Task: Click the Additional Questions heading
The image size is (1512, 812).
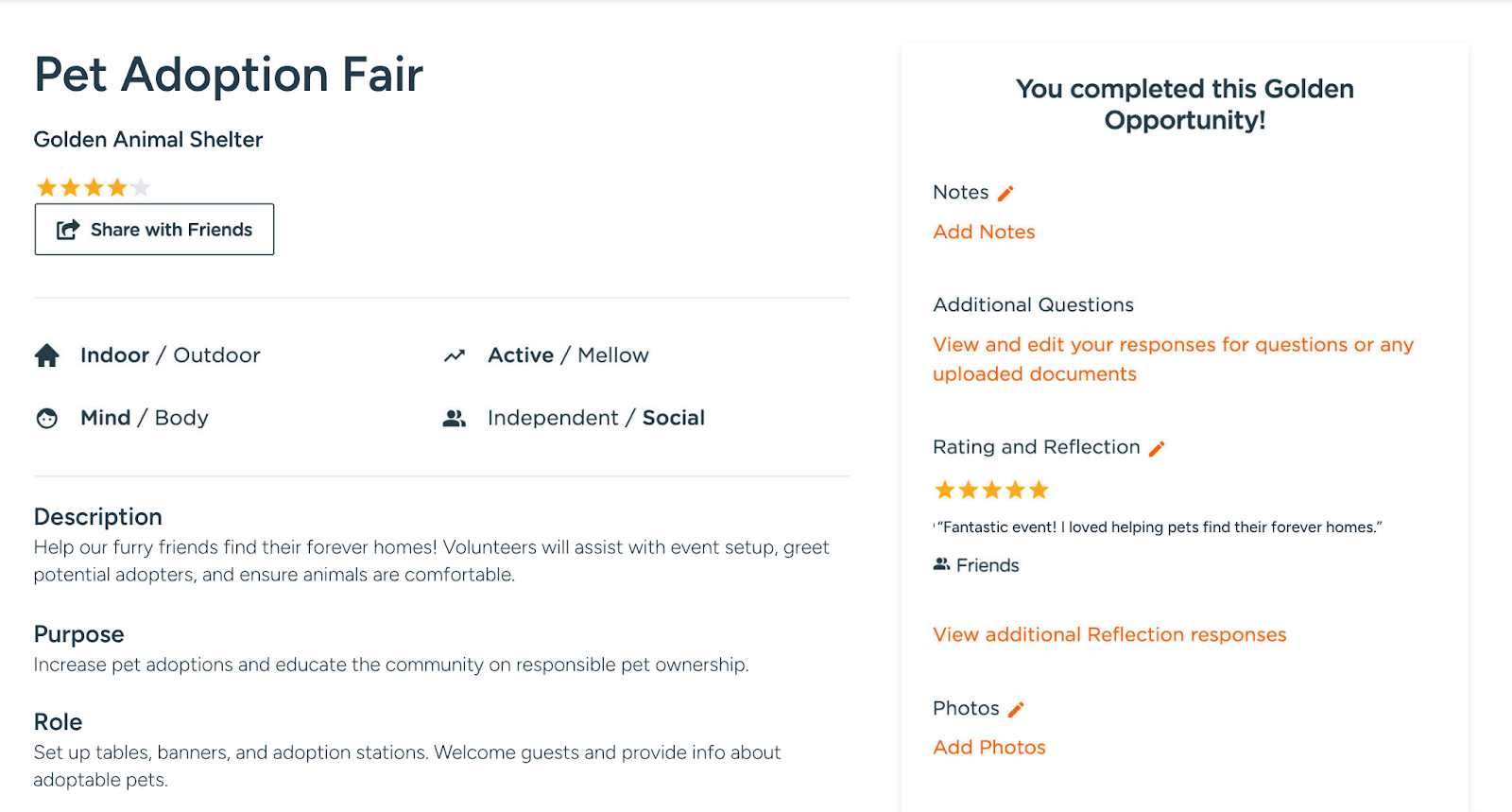Action: coord(1033,304)
